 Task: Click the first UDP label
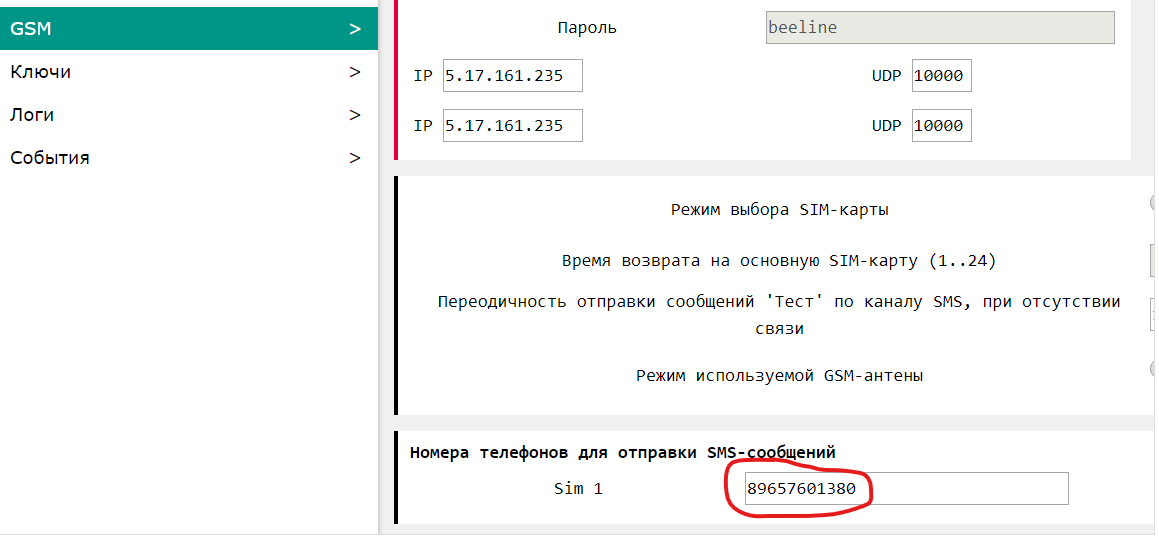[x=886, y=76]
